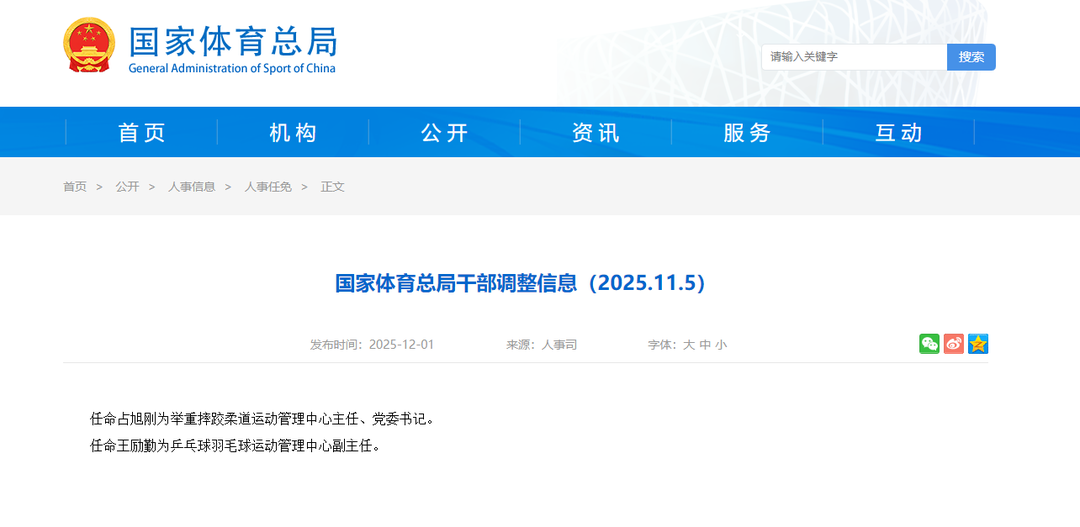Image resolution: width=1080 pixels, height=527 pixels.
Task: Click the QZone star share icon
Action: click(978, 344)
